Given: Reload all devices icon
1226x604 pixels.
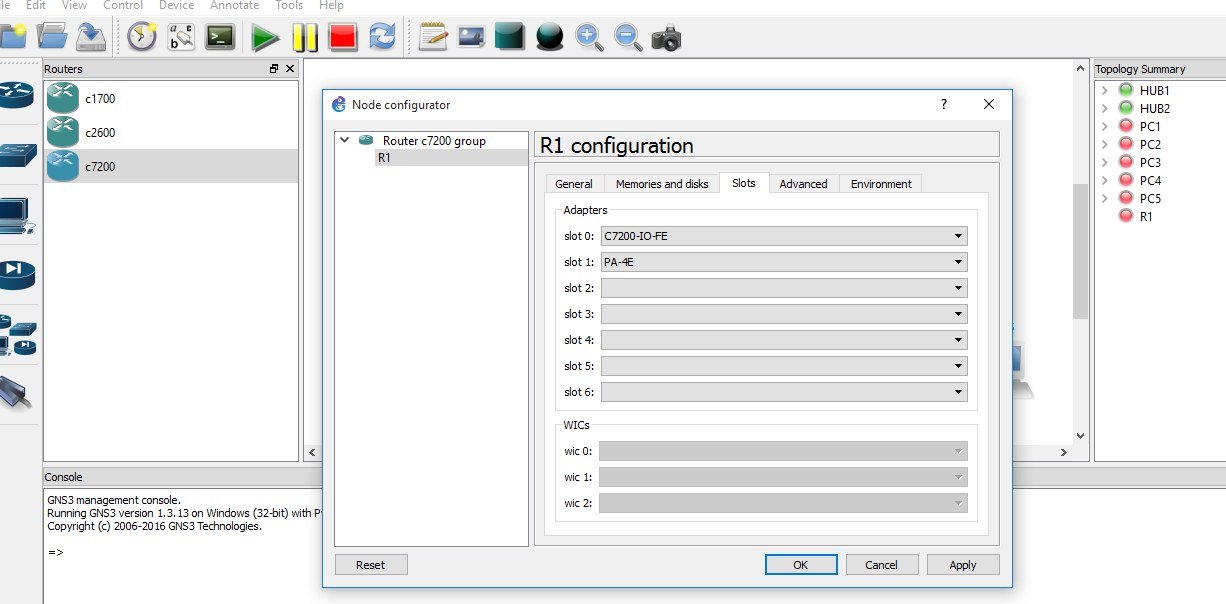Looking at the screenshot, I should point(382,38).
